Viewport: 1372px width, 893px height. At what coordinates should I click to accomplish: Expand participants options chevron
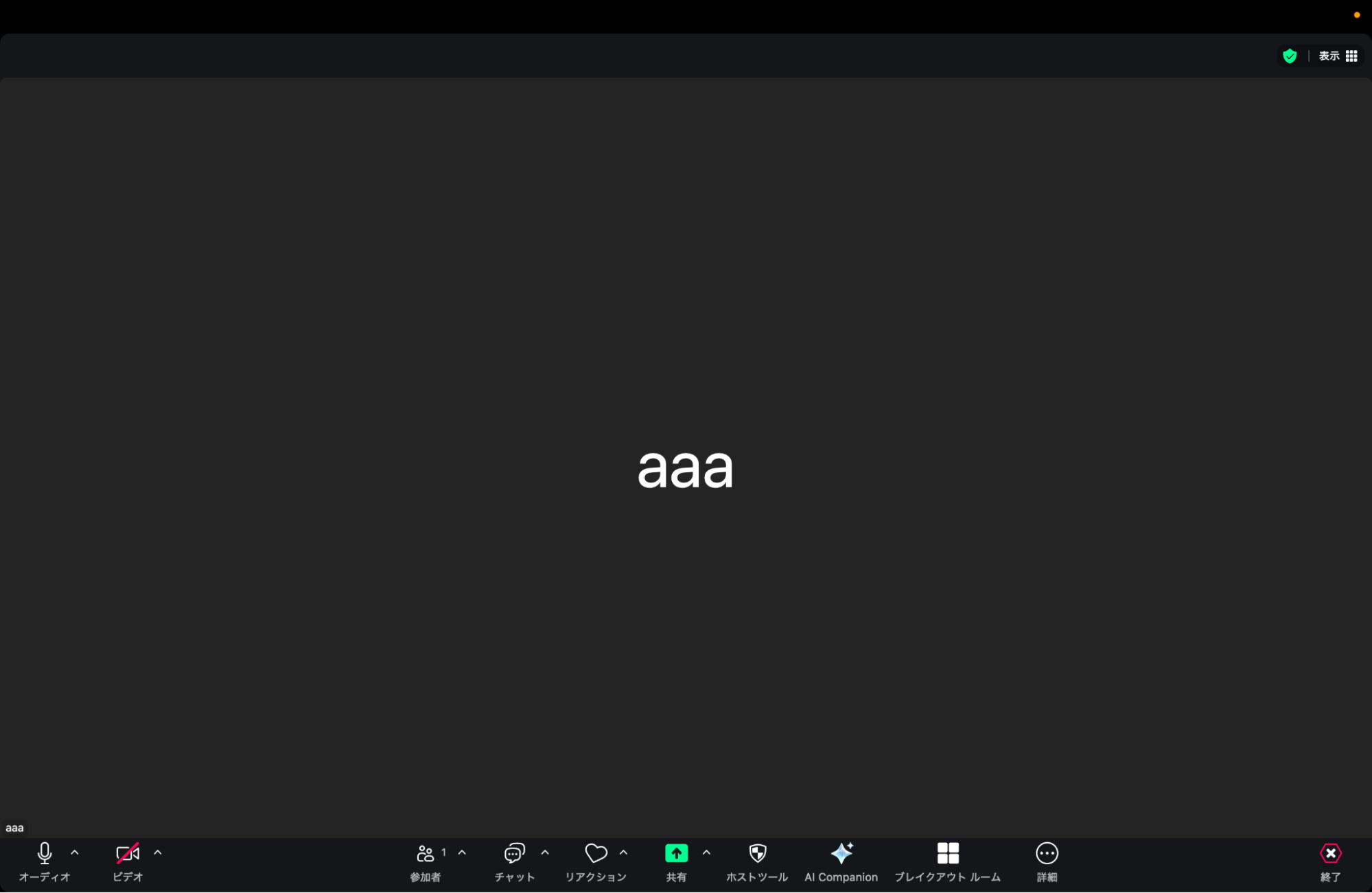[x=462, y=853]
